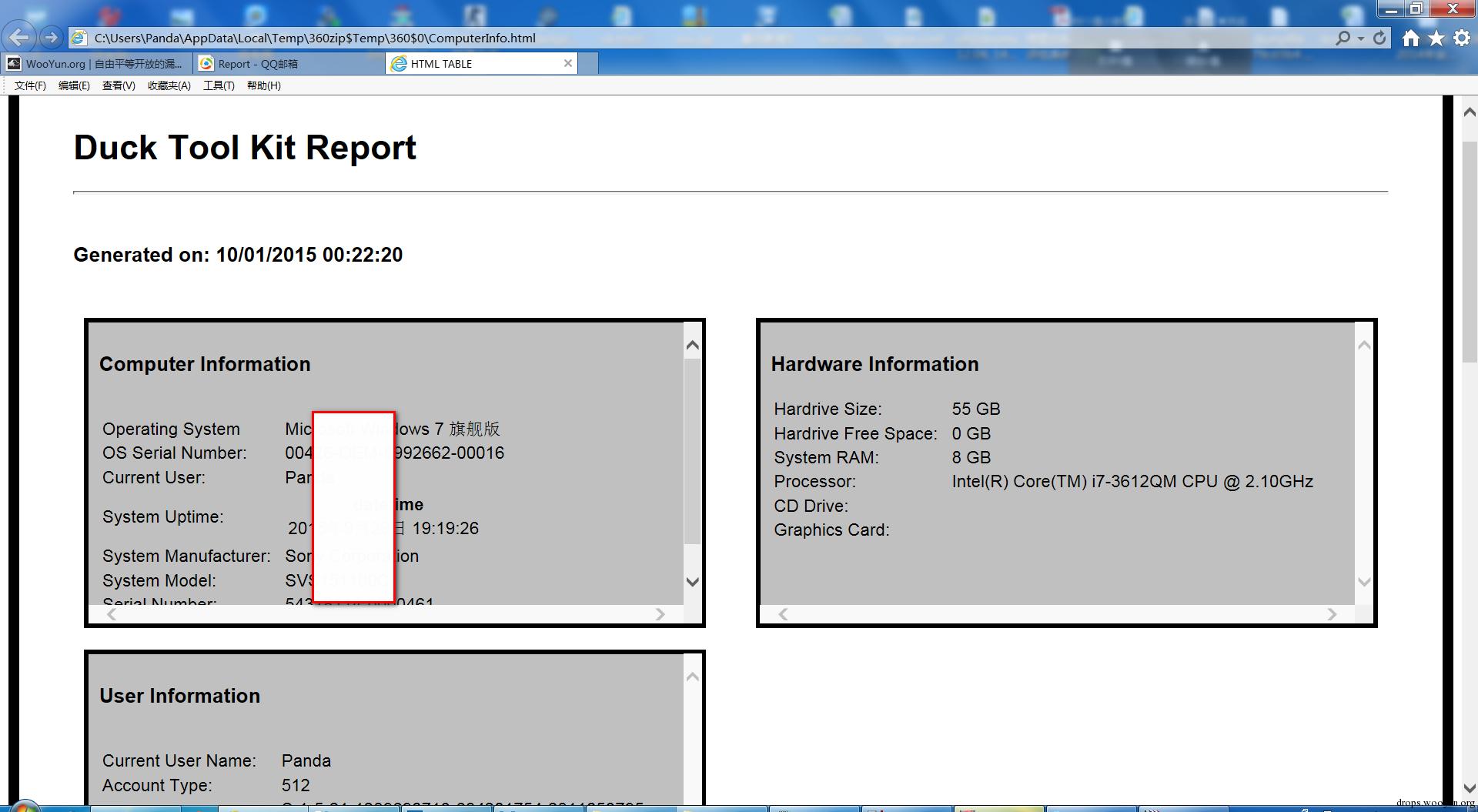Open the 收藏夹(A) menu
The image size is (1478, 812).
[x=169, y=85]
